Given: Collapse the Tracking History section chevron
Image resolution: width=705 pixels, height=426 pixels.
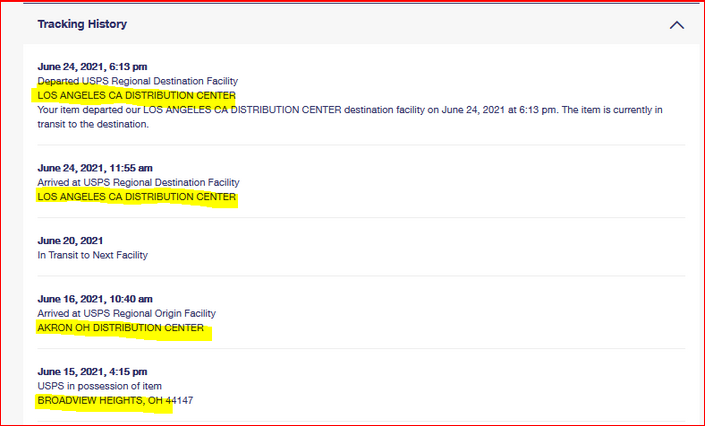Looking at the screenshot, I should tap(677, 25).
